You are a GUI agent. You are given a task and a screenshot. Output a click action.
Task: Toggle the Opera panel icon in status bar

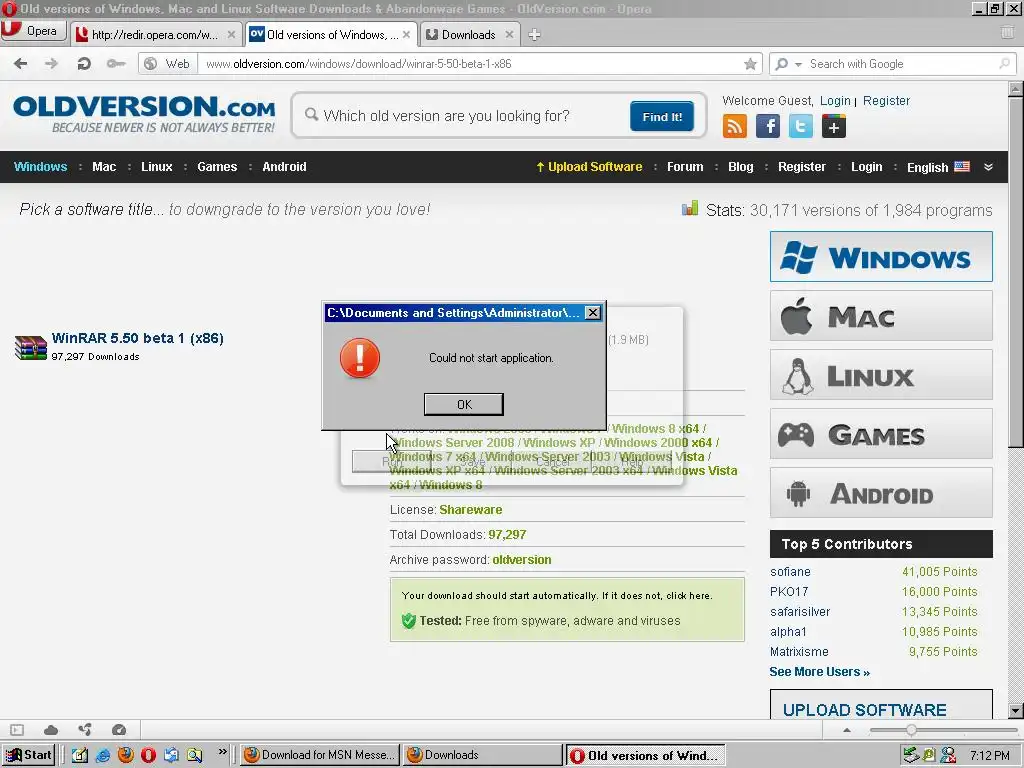(x=17, y=729)
